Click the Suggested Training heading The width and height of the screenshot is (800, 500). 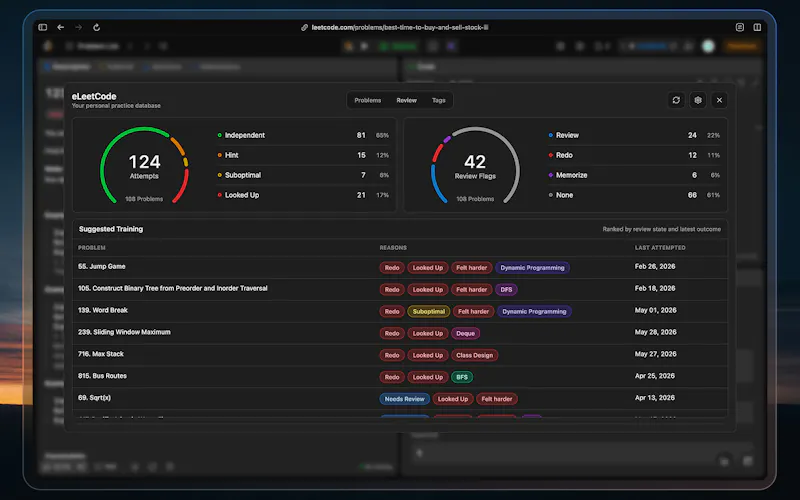(x=111, y=229)
